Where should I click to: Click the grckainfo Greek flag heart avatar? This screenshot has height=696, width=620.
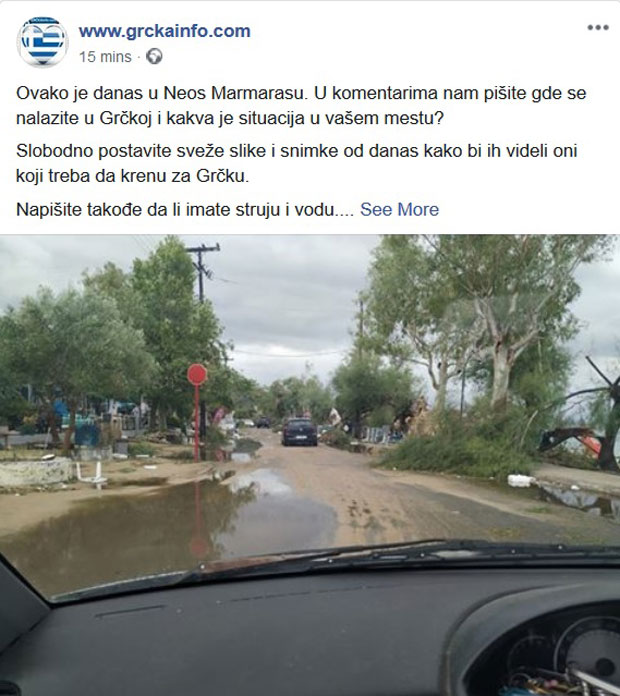point(43,42)
